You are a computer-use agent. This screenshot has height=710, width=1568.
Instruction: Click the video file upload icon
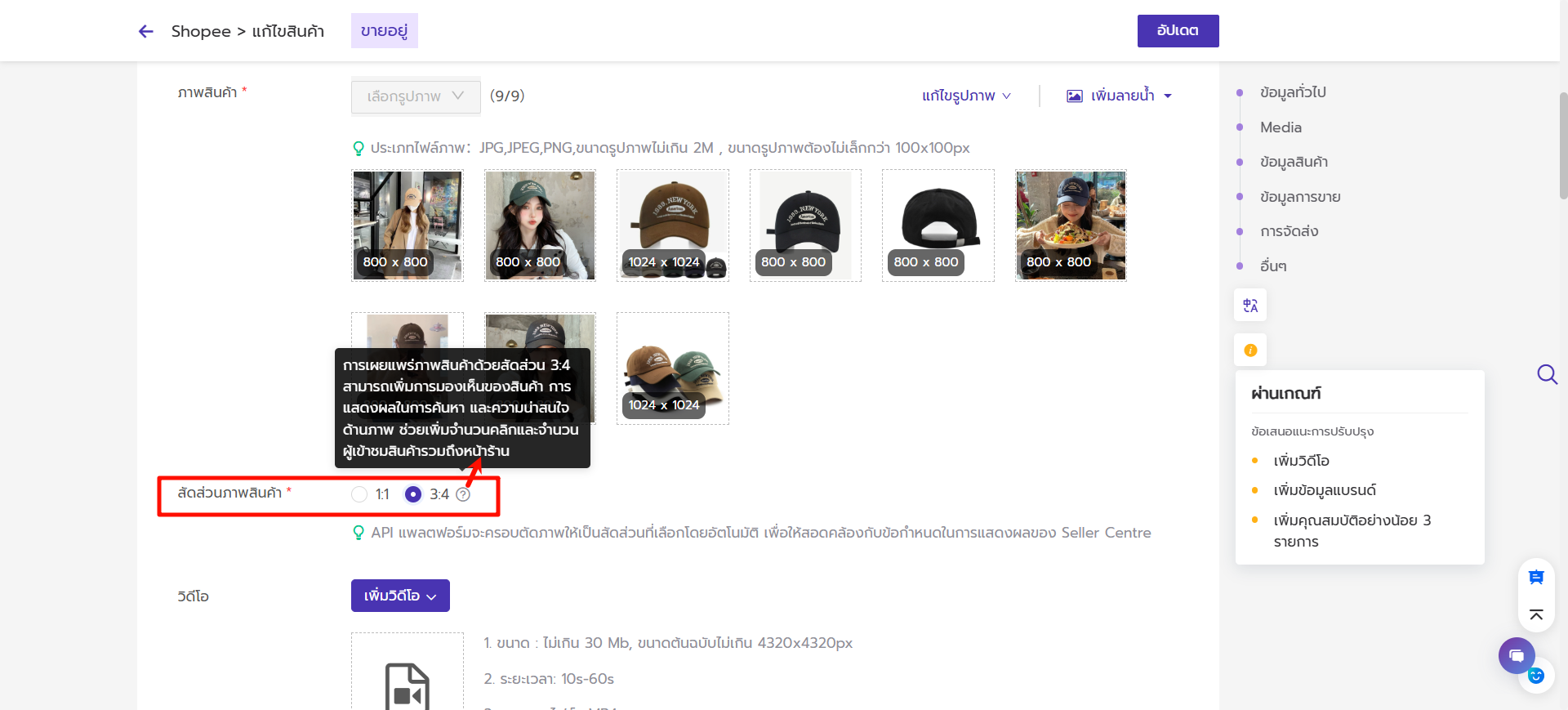click(x=407, y=686)
